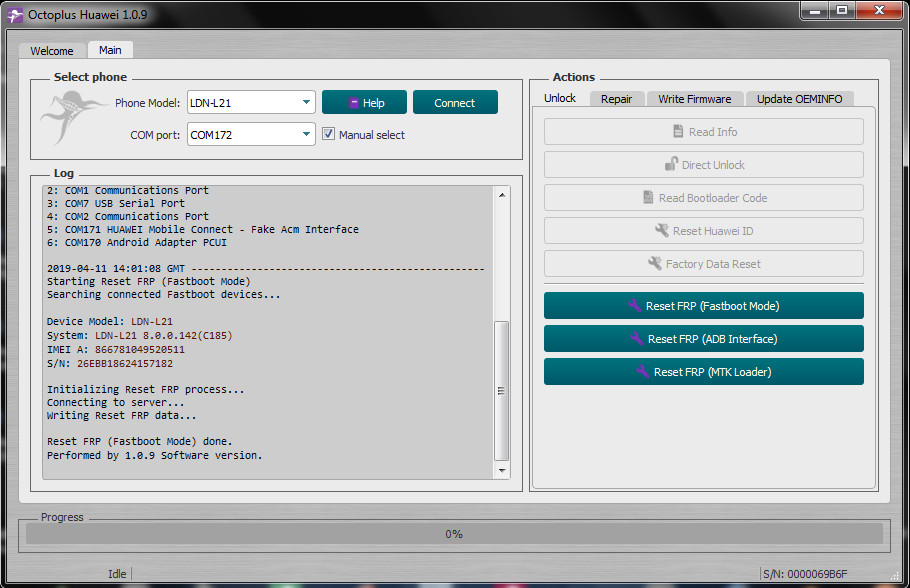Click the file icon beside Read Bootloader Code
Screen dimensions: 910x588
[x=648, y=197]
